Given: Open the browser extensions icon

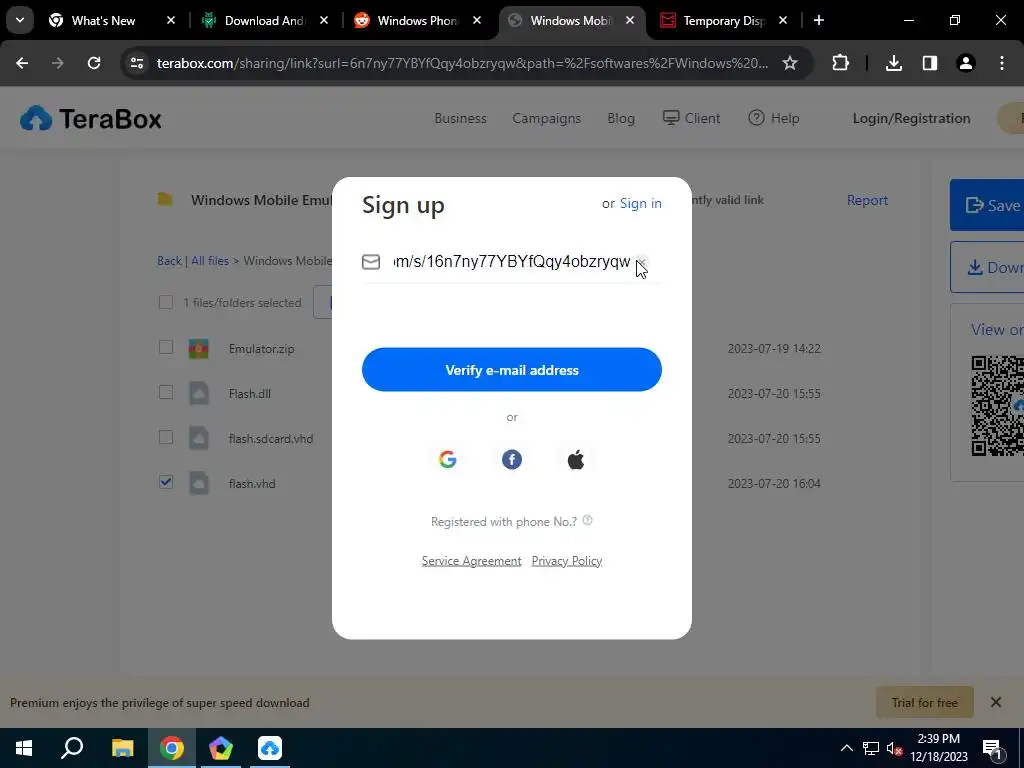Looking at the screenshot, I should 840,63.
